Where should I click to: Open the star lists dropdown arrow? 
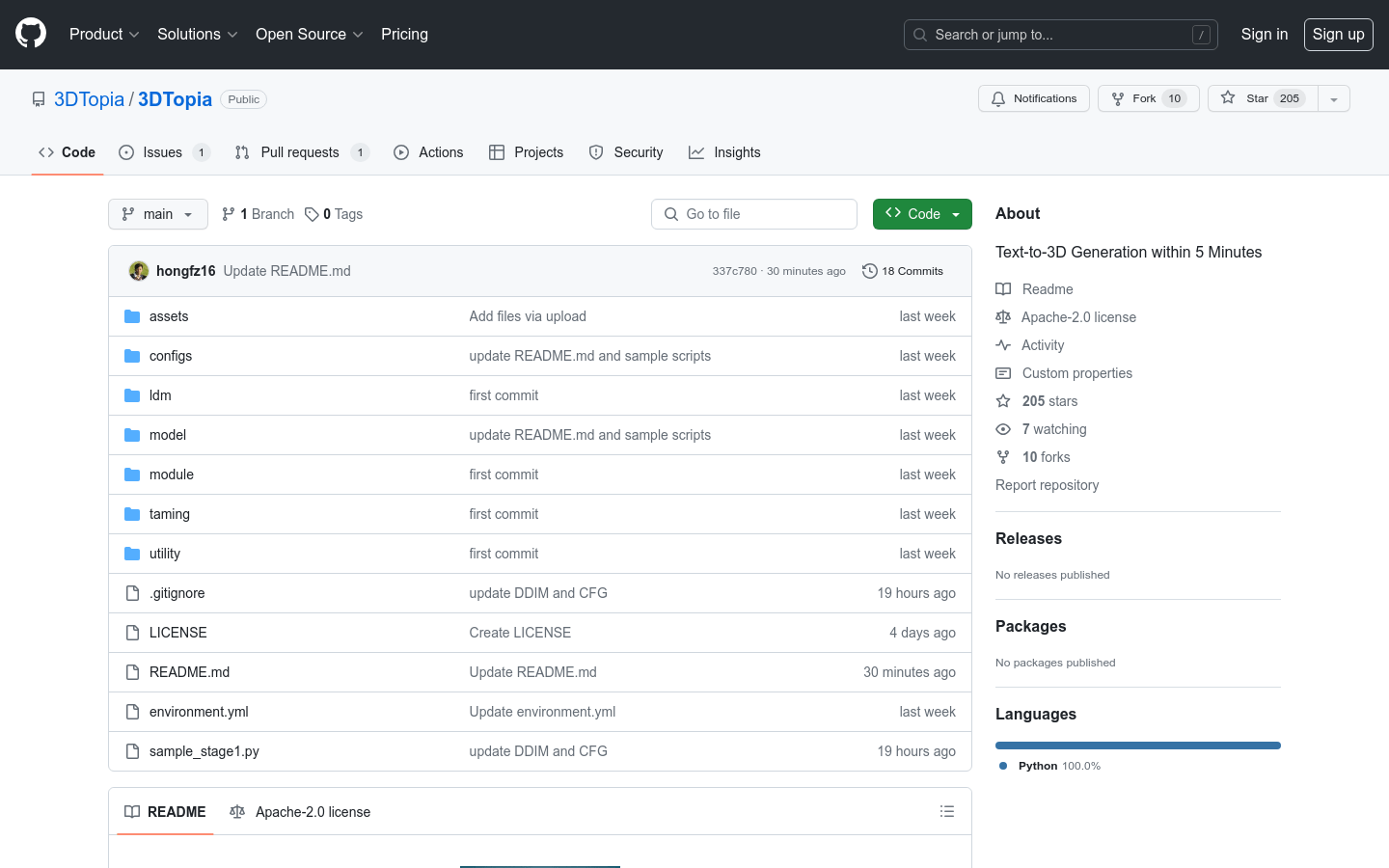(1334, 98)
